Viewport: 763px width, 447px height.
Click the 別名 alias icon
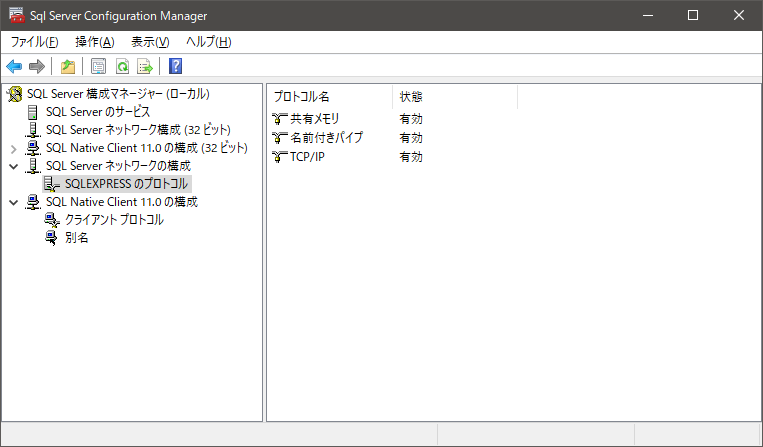51,238
